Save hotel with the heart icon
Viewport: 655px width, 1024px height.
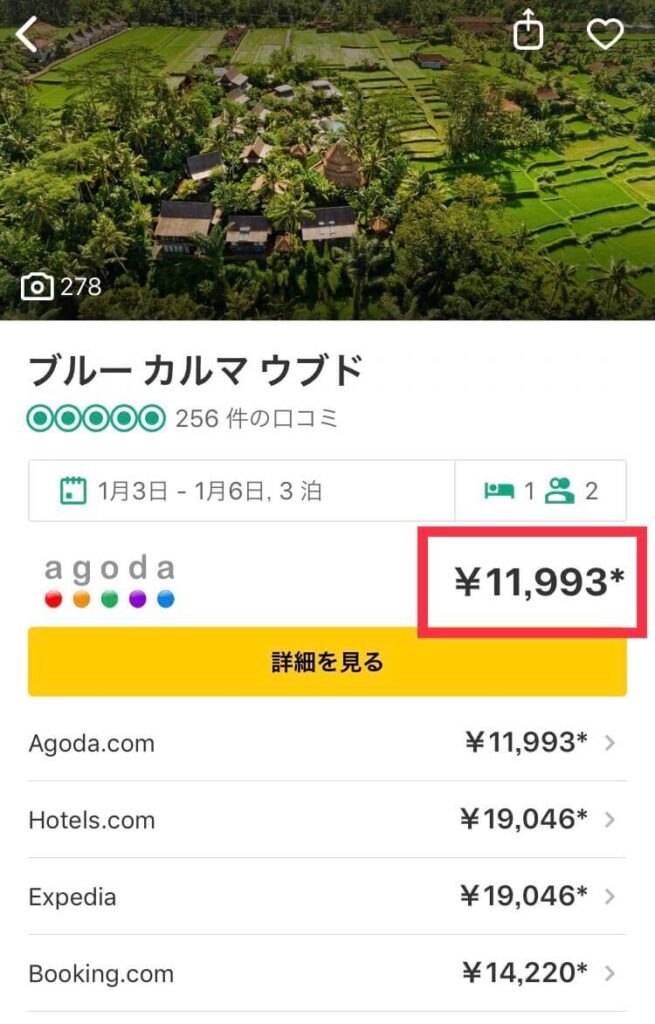coord(604,34)
